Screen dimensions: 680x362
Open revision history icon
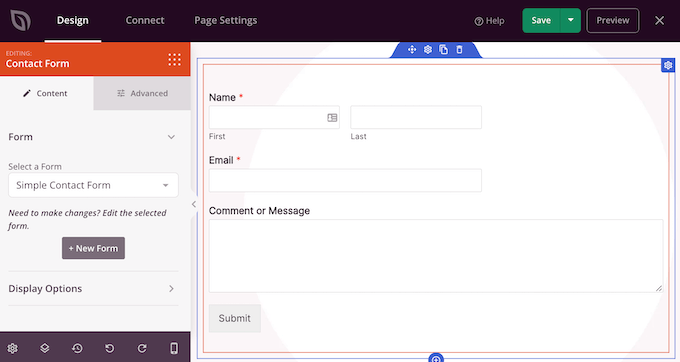77,348
